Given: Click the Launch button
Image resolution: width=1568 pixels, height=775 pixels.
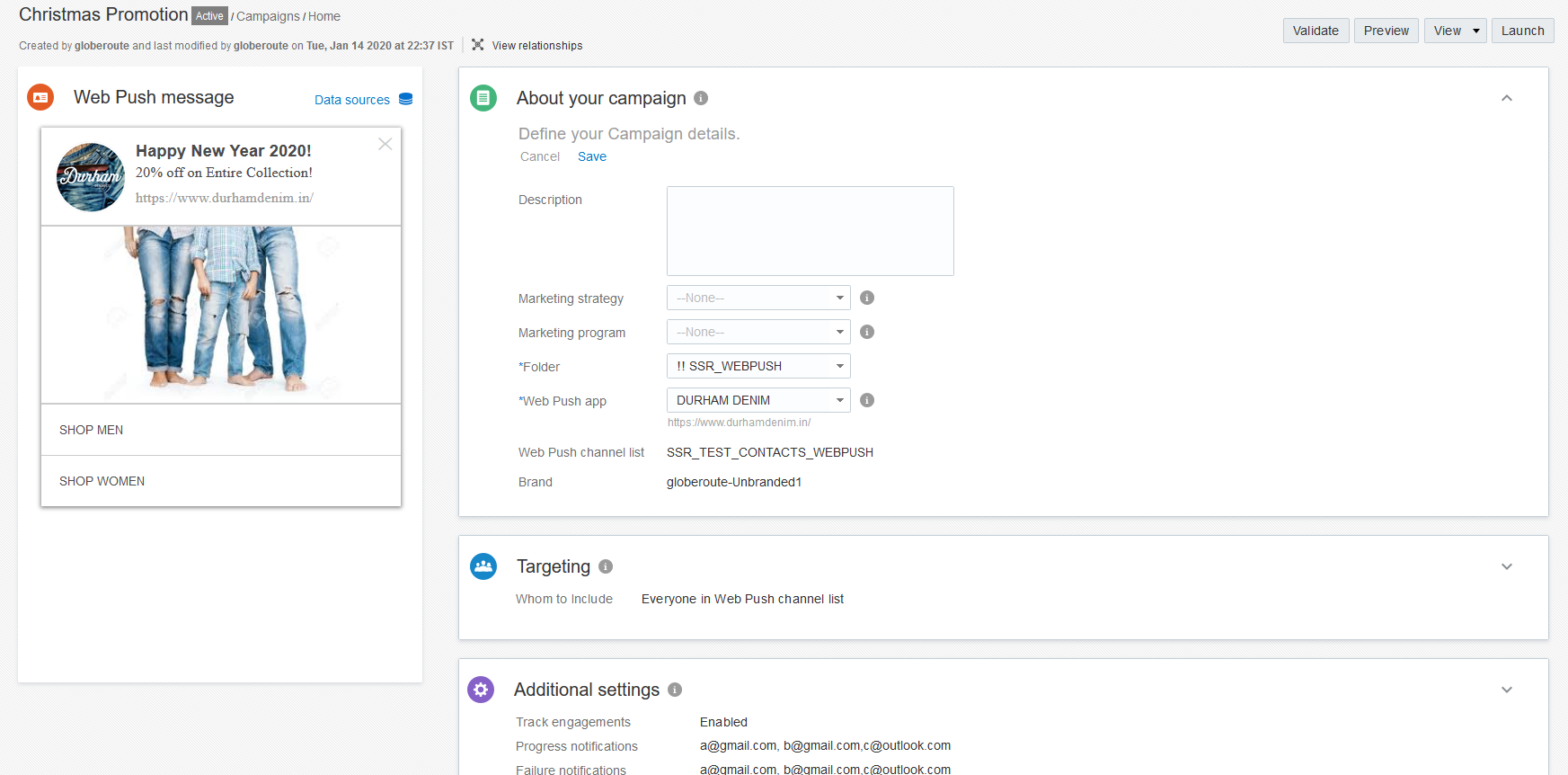Looking at the screenshot, I should point(1522,31).
